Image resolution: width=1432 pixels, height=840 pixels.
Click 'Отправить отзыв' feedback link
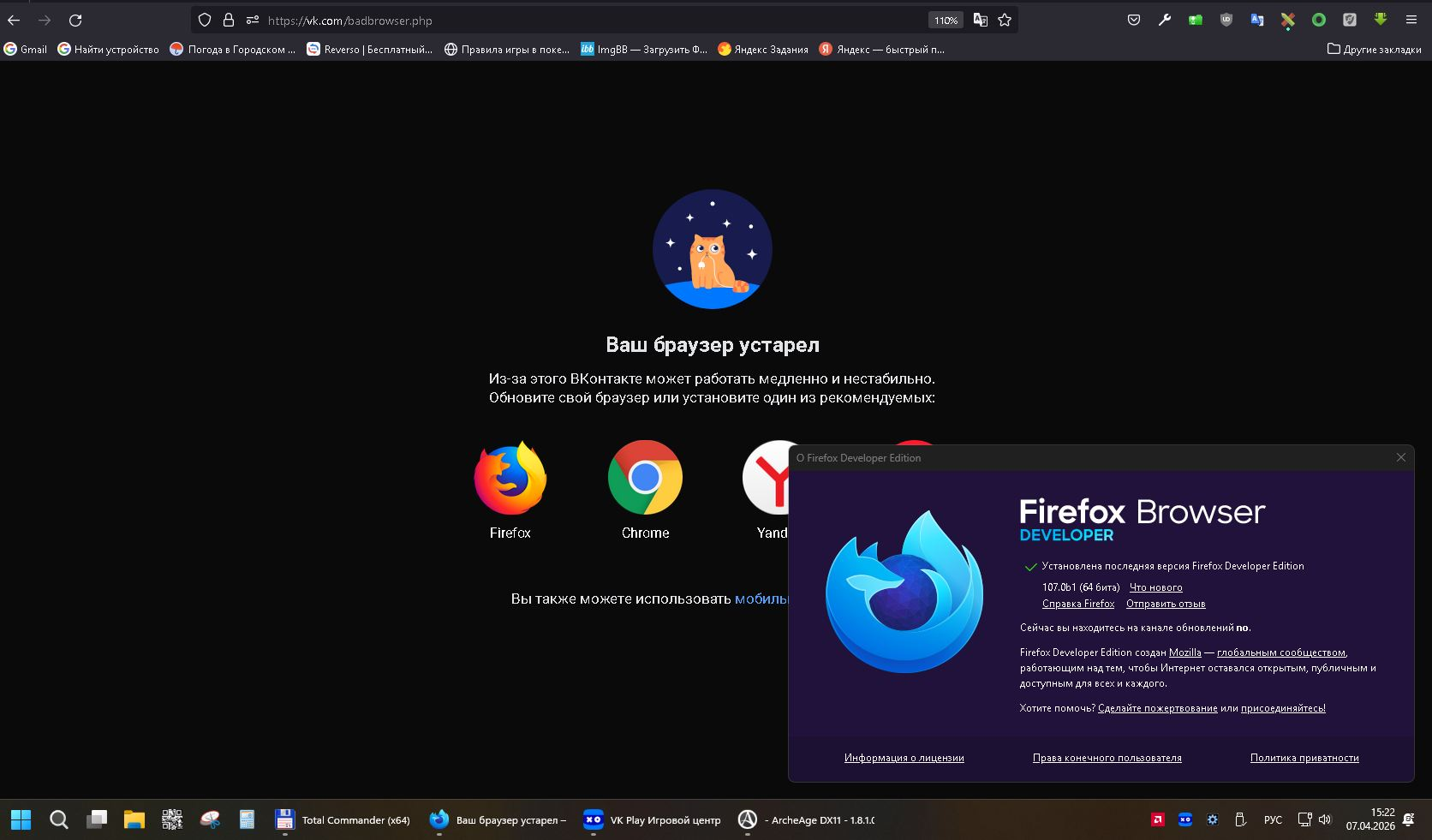(1166, 604)
